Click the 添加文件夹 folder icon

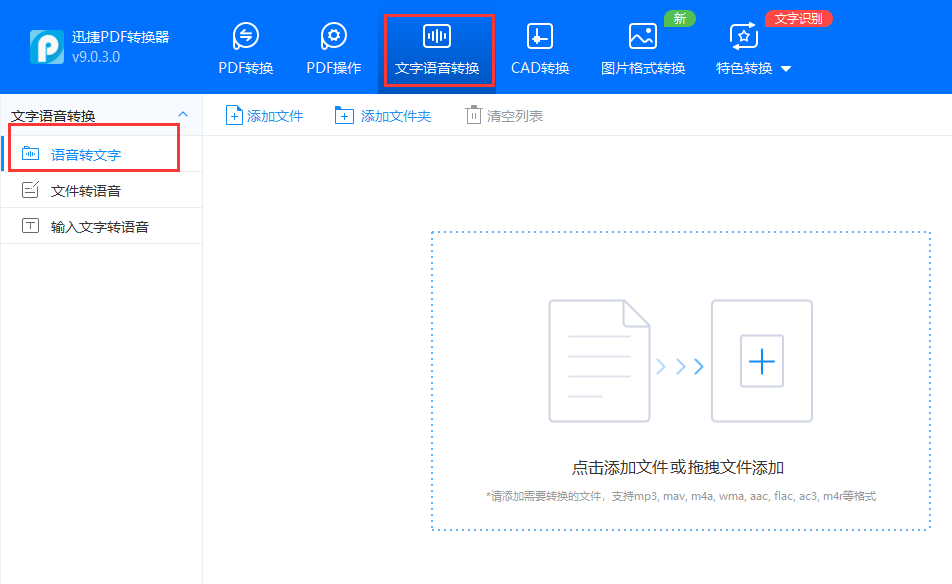click(344, 116)
